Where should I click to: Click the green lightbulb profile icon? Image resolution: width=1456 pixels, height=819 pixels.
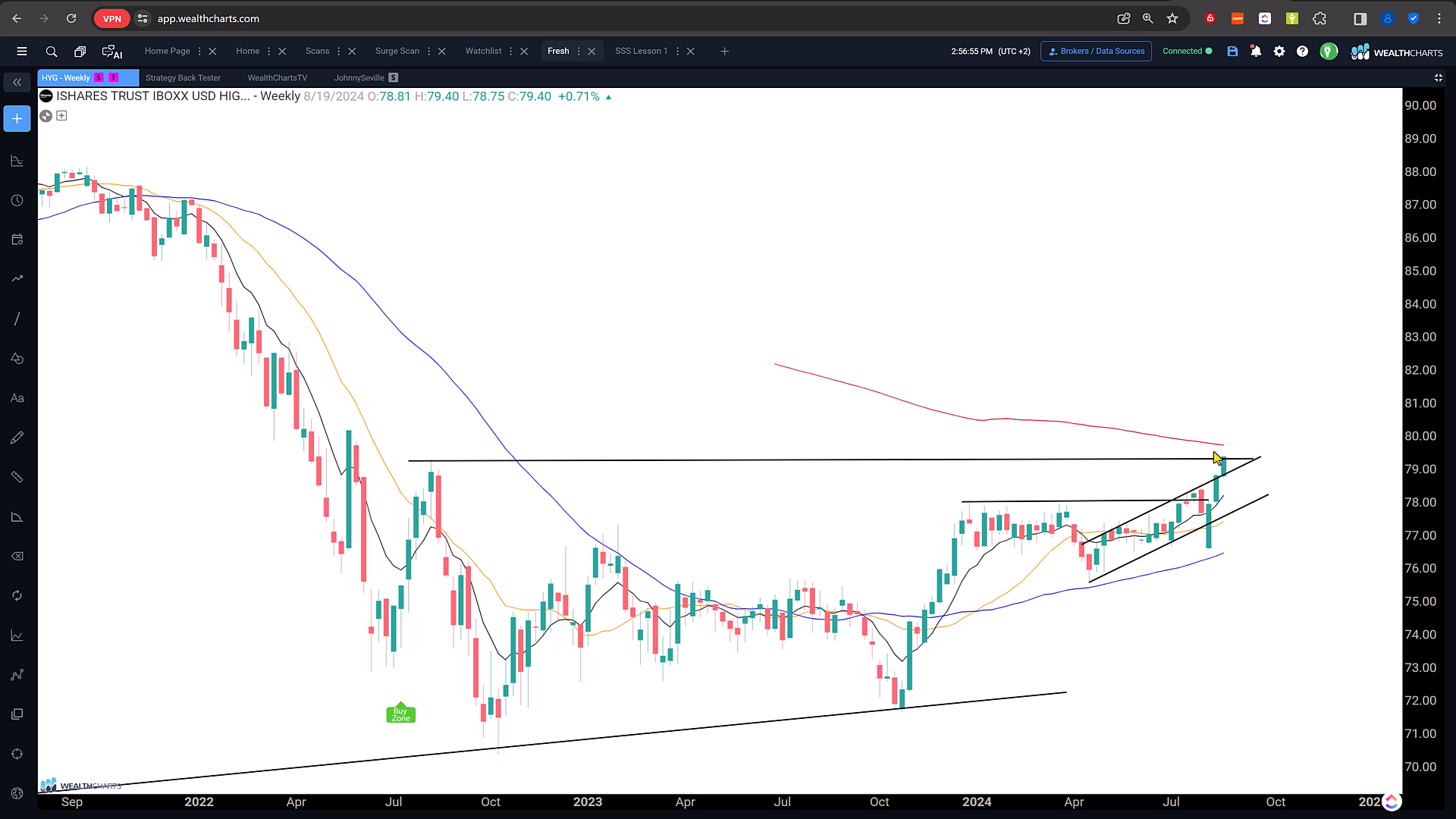pos(1329,52)
